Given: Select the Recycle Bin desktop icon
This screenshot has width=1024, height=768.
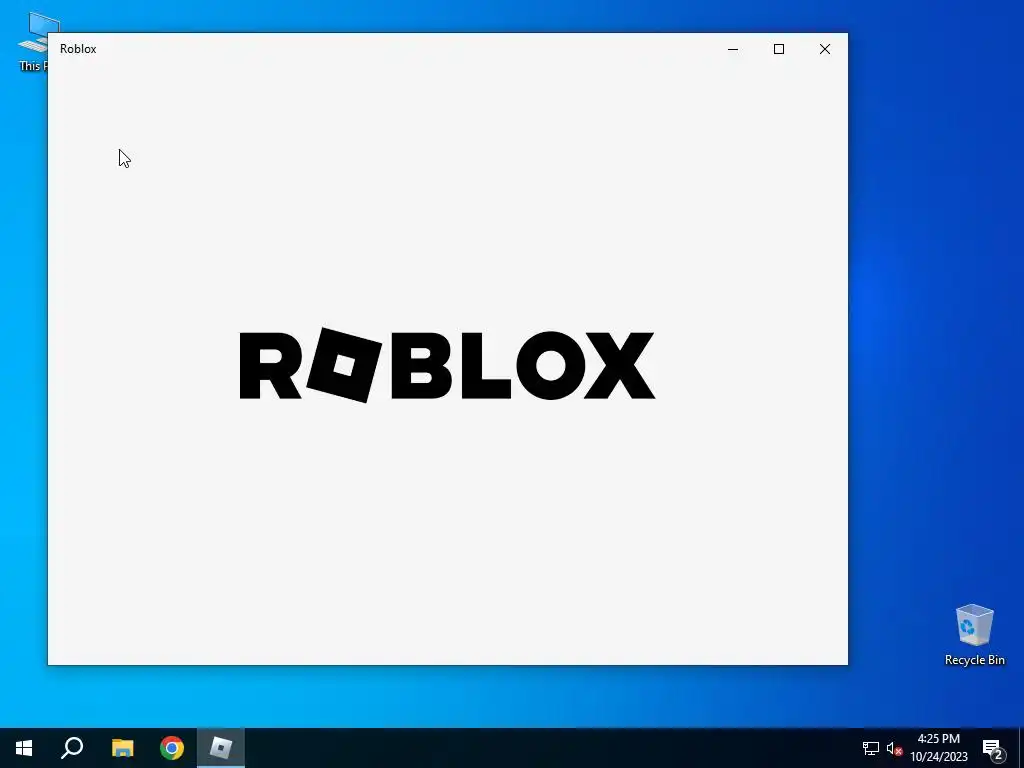Looking at the screenshot, I should [974, 635].
